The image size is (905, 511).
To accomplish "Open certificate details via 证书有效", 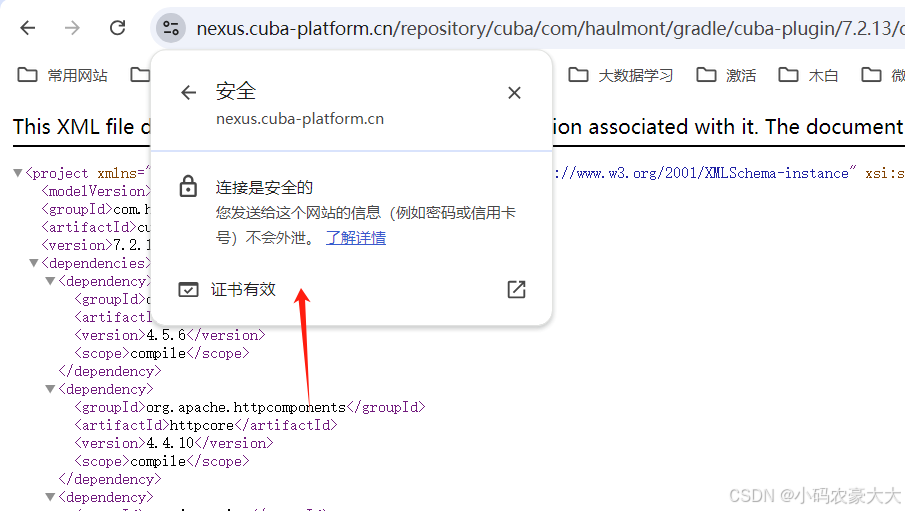I will point(352,289).
